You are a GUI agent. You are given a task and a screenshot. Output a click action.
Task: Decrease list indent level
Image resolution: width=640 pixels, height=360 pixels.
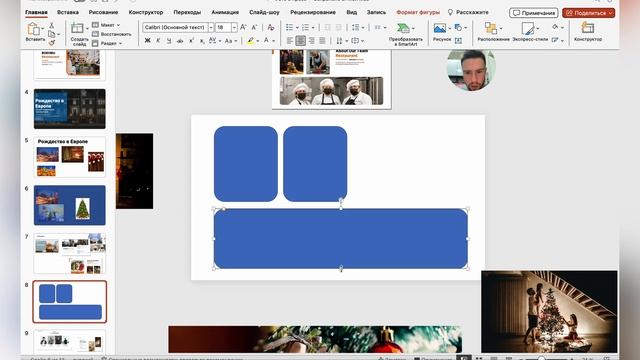[x=327, y=27]
